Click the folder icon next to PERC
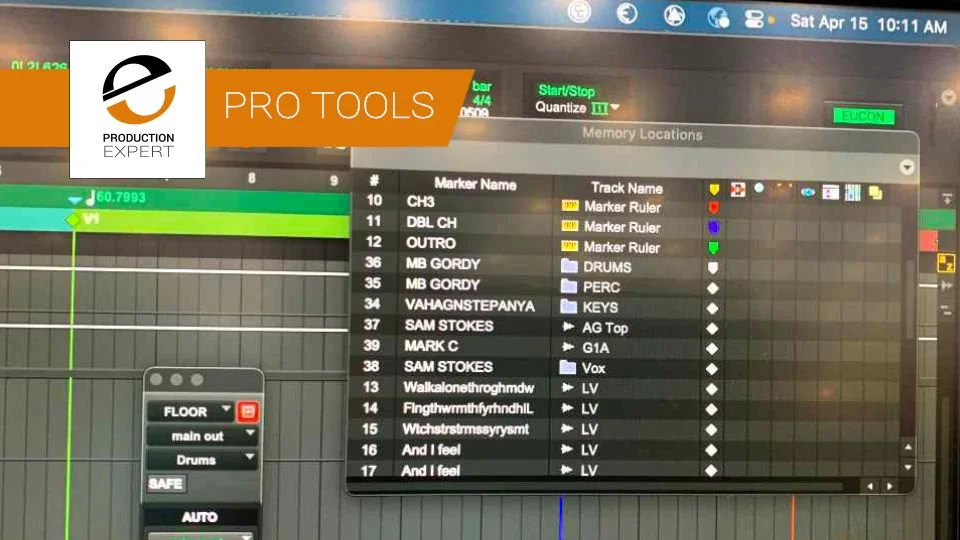This screenshot has width=960, height=540. coord(569,286)
